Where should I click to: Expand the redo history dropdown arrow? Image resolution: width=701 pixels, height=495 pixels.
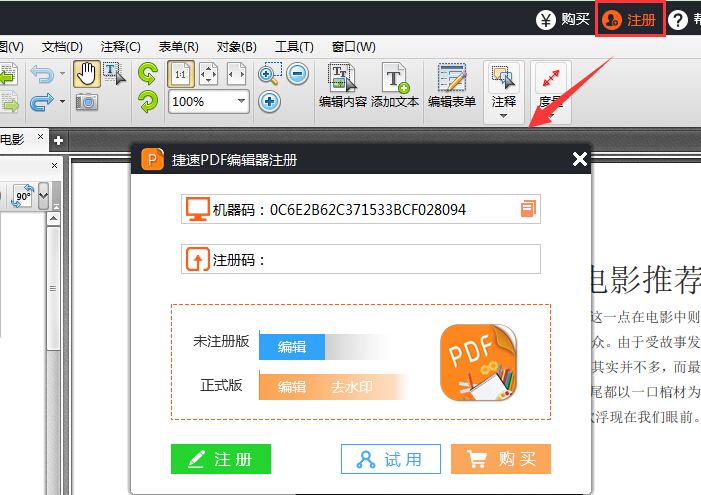coord(63,102)
